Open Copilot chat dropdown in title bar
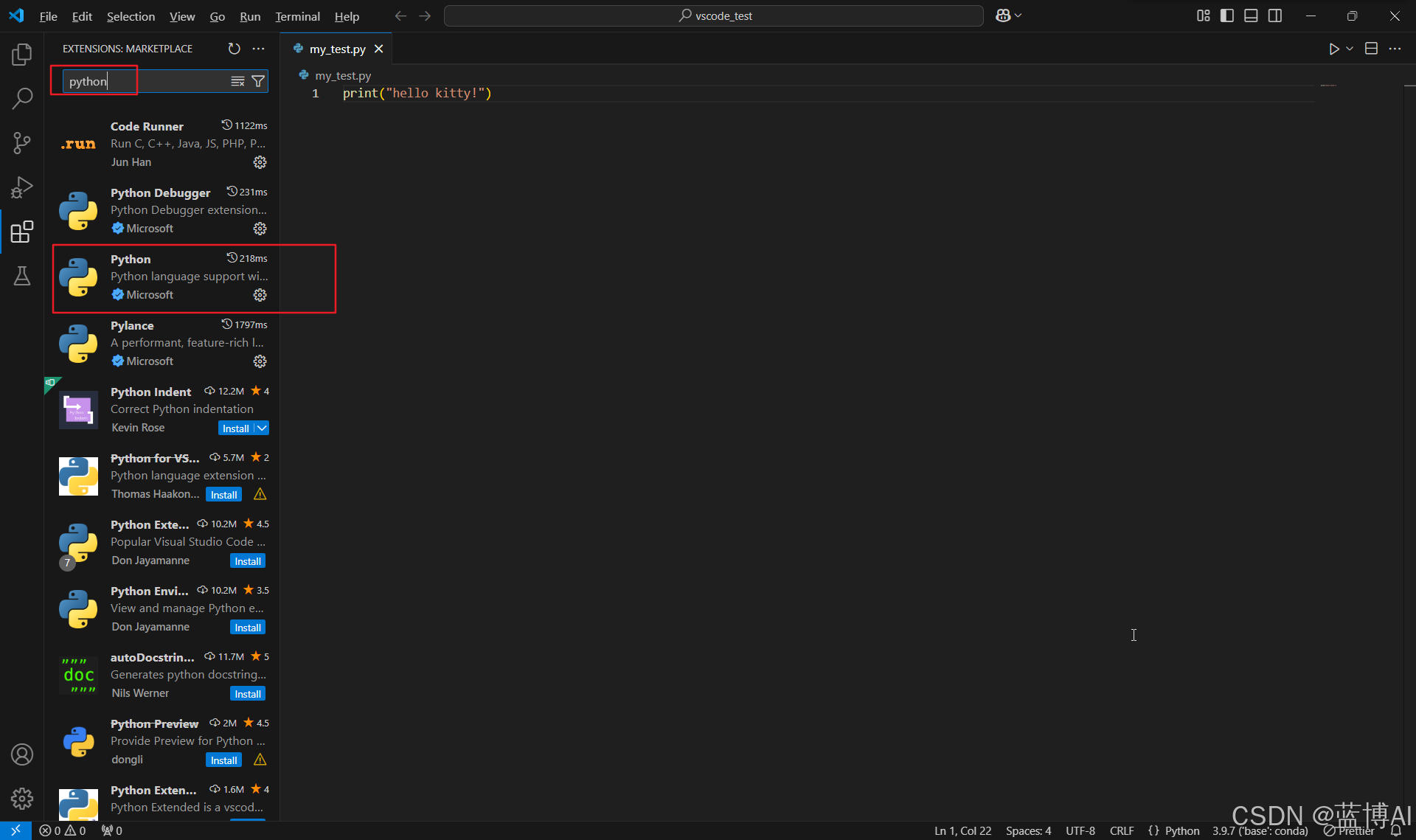The image size is (1416, 840). pyautogui.click(x=1018, y=15)
